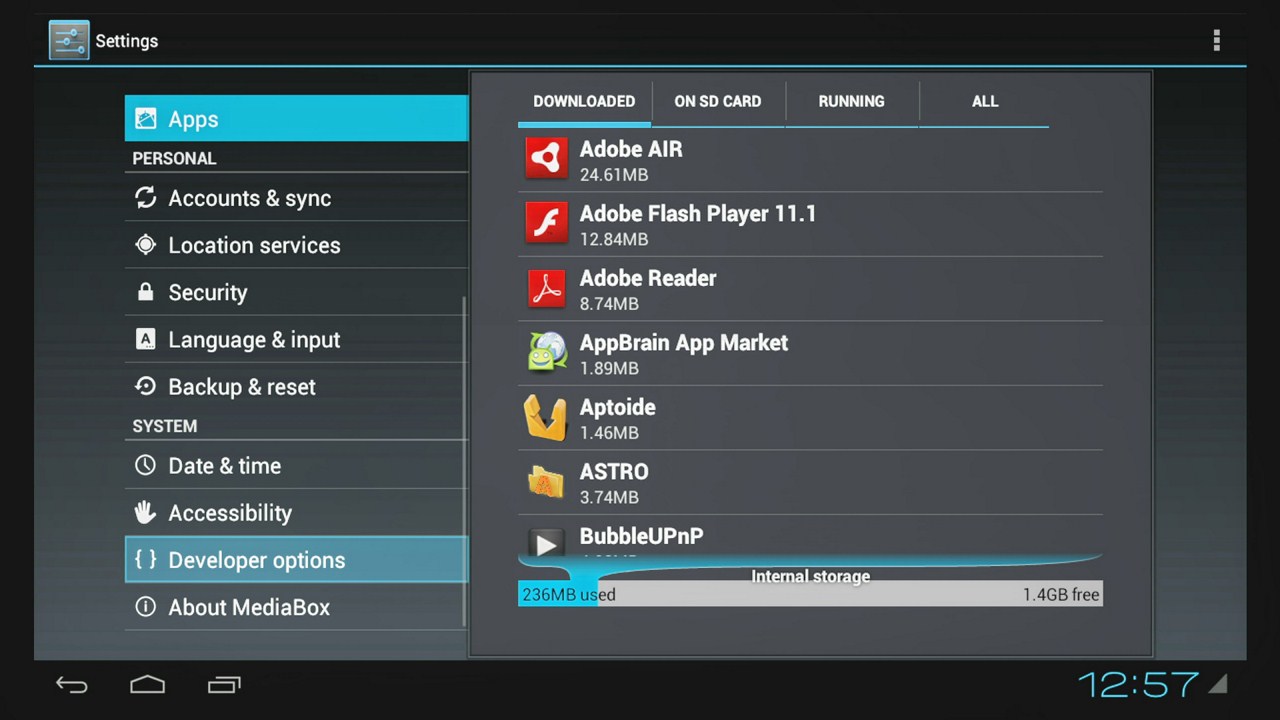1280x720 pixels.
Task: Open About MediaBox
Action: [x=296, y=607]
